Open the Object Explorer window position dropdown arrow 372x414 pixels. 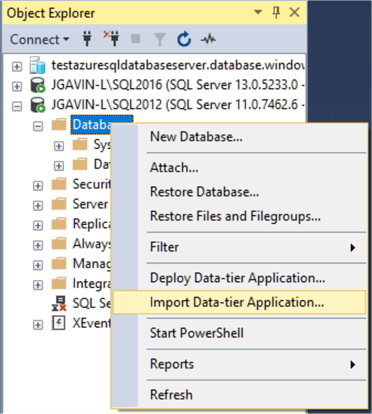coord(258,12)
